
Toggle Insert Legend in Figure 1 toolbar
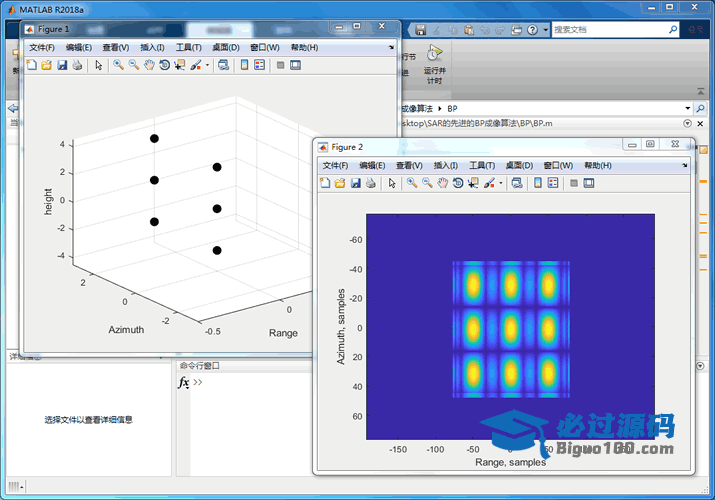260,65
